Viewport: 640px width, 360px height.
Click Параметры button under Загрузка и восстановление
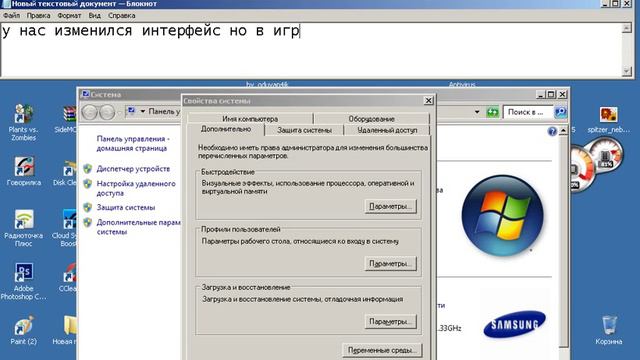coord(390,322)
